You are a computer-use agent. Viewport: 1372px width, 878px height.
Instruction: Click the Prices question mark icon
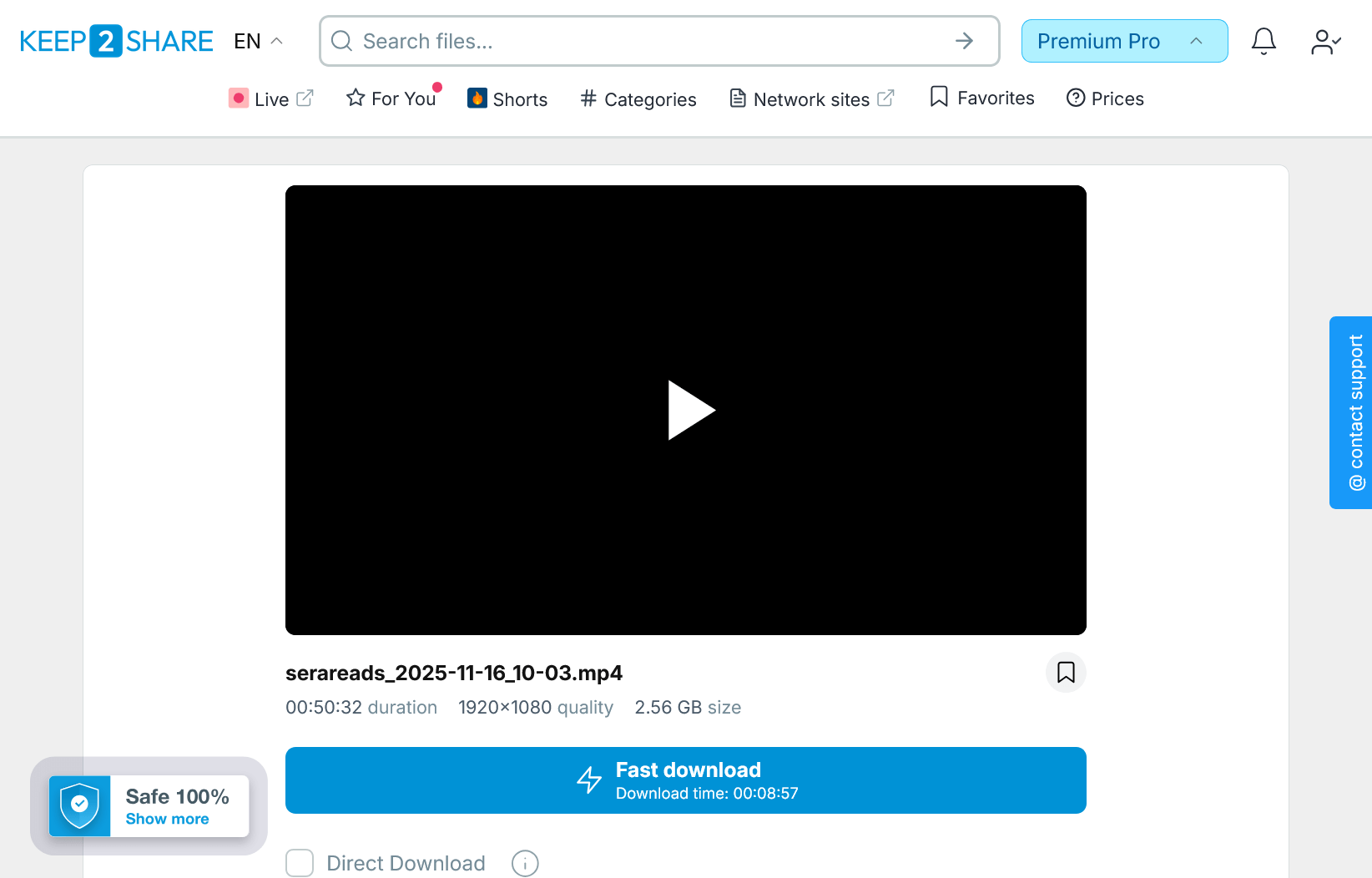[1076, 98]
